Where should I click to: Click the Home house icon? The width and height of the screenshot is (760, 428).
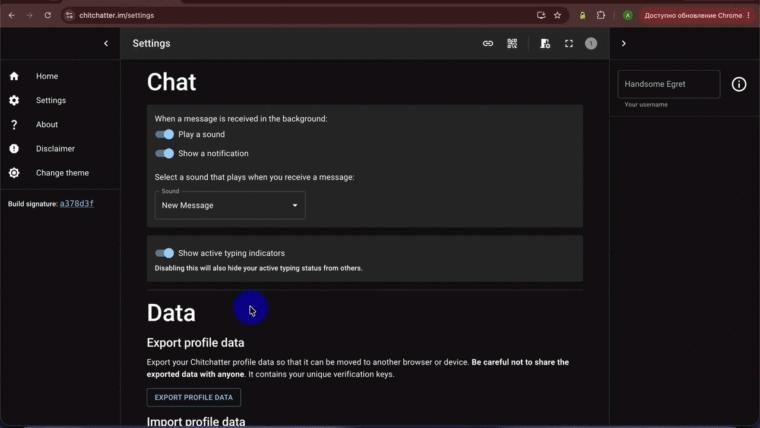14,76
